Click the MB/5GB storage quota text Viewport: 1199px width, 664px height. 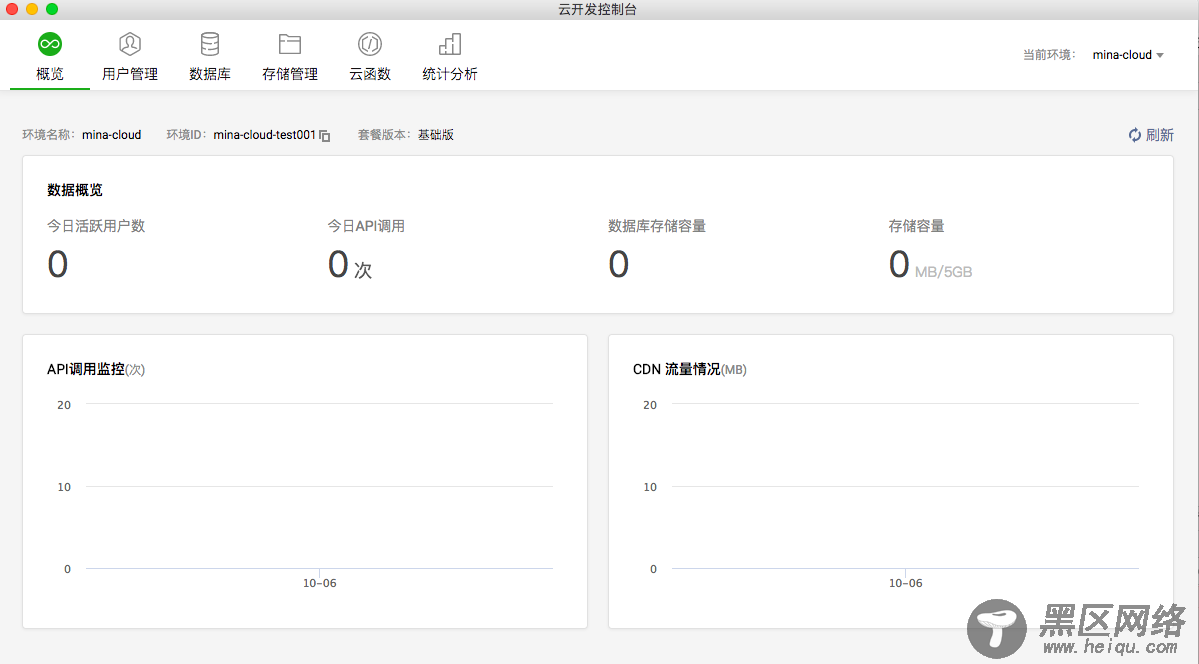[x=944, y=272]
